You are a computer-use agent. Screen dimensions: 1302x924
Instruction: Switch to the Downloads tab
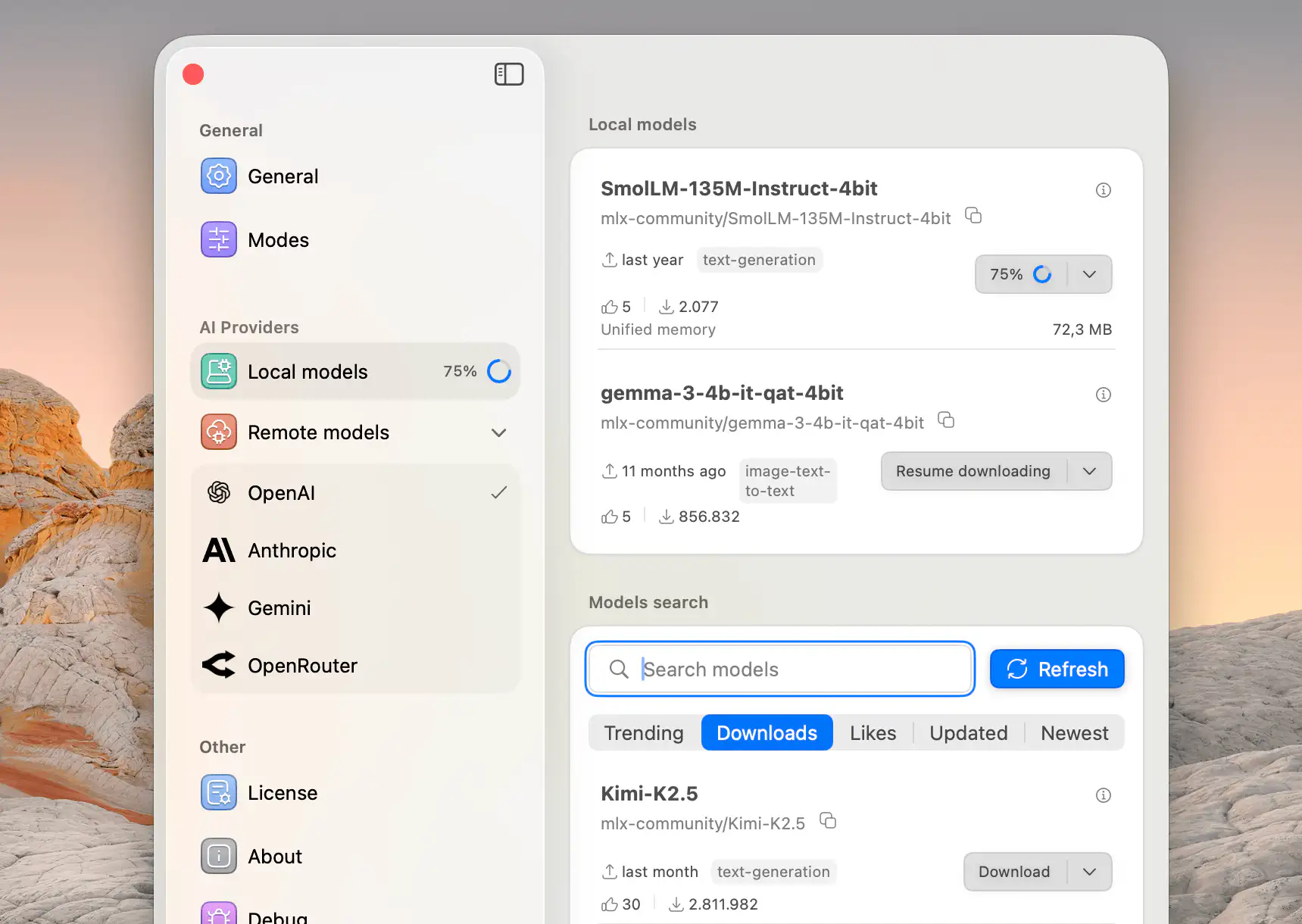[767, 733]
